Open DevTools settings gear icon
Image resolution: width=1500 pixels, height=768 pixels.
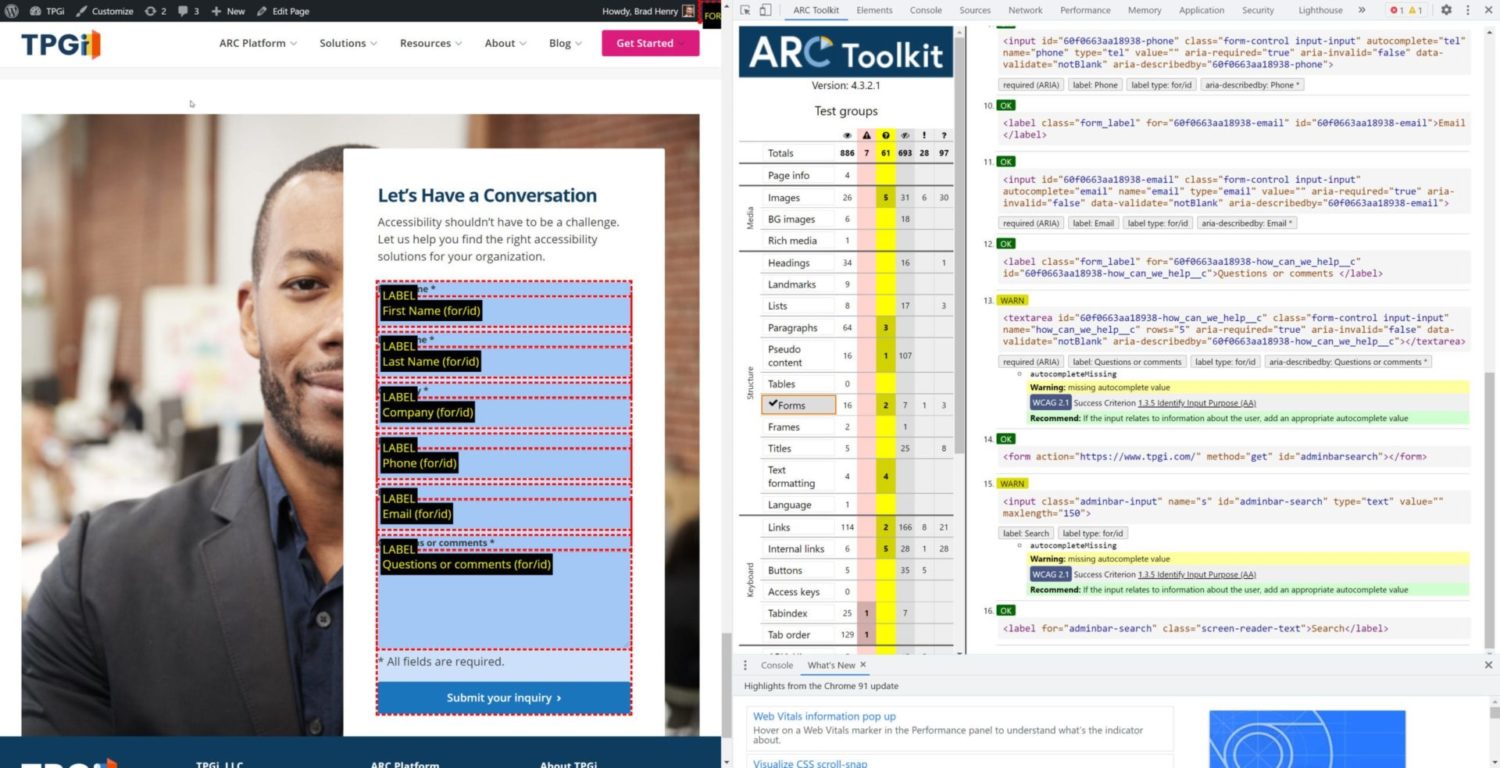[1446, 10]
